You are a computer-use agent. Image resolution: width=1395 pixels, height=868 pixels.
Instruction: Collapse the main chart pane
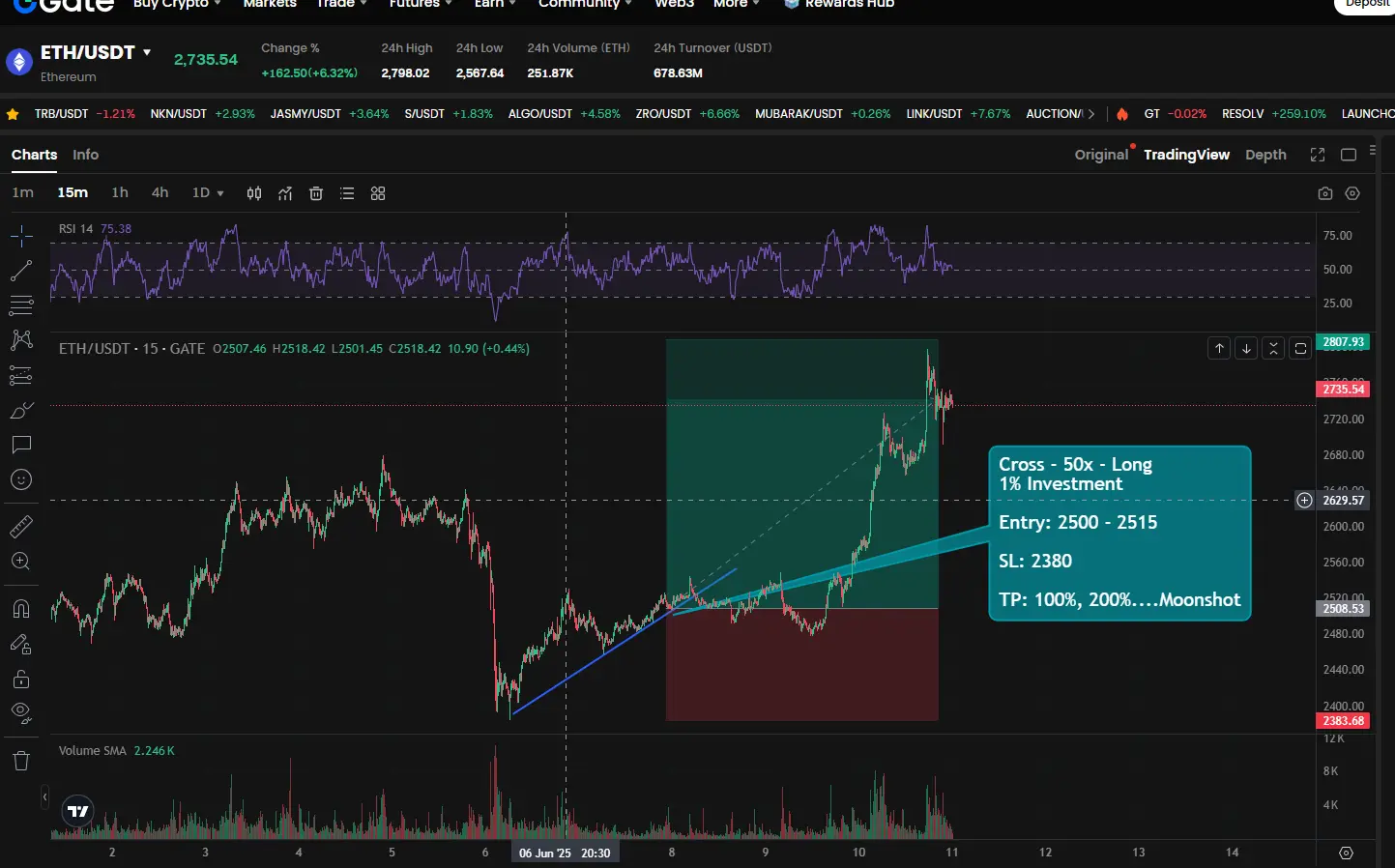click(x=1274, y=348)
